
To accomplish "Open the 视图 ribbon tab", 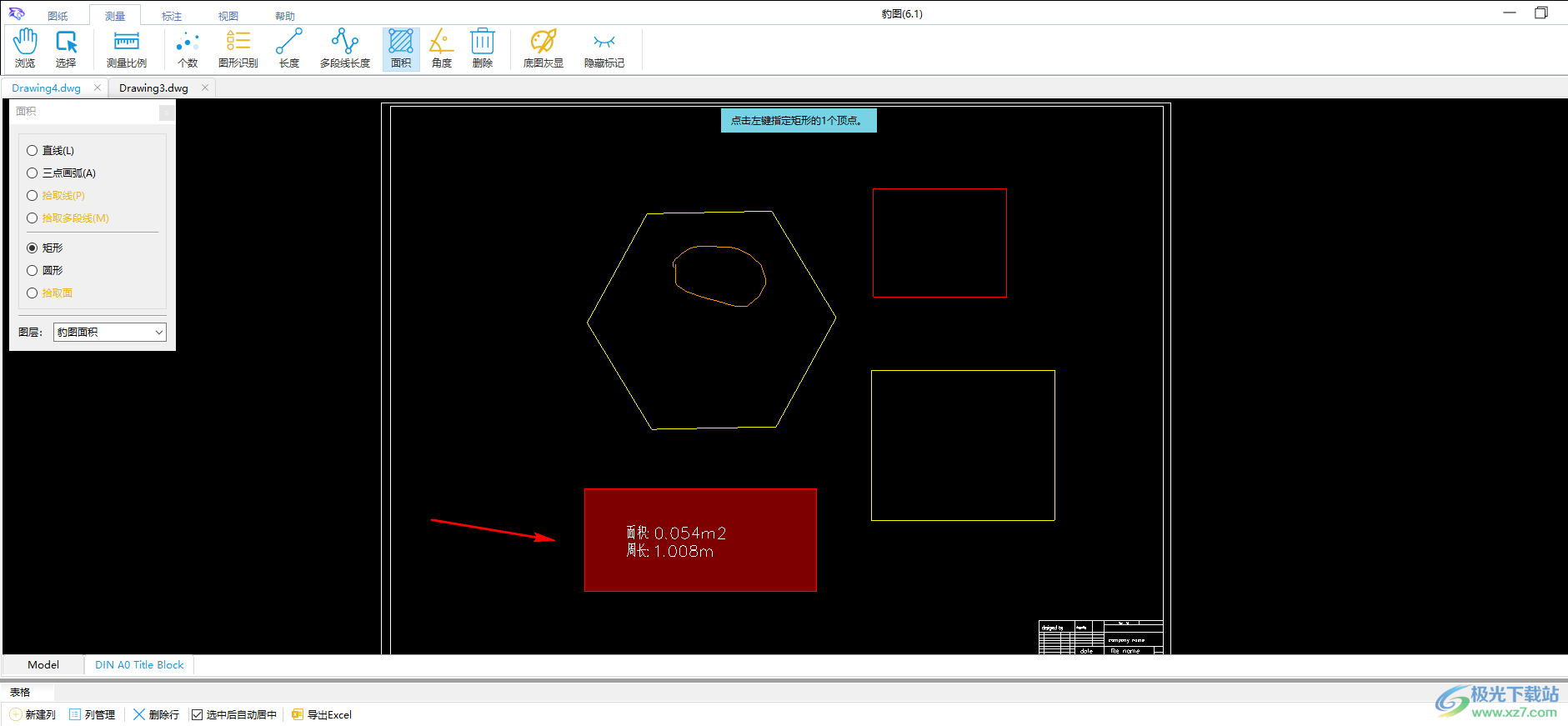I will click(228, 16).
